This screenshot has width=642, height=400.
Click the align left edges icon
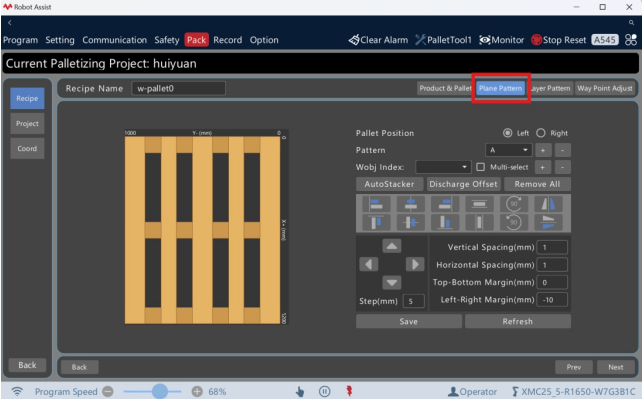click(x=376, y=204)
